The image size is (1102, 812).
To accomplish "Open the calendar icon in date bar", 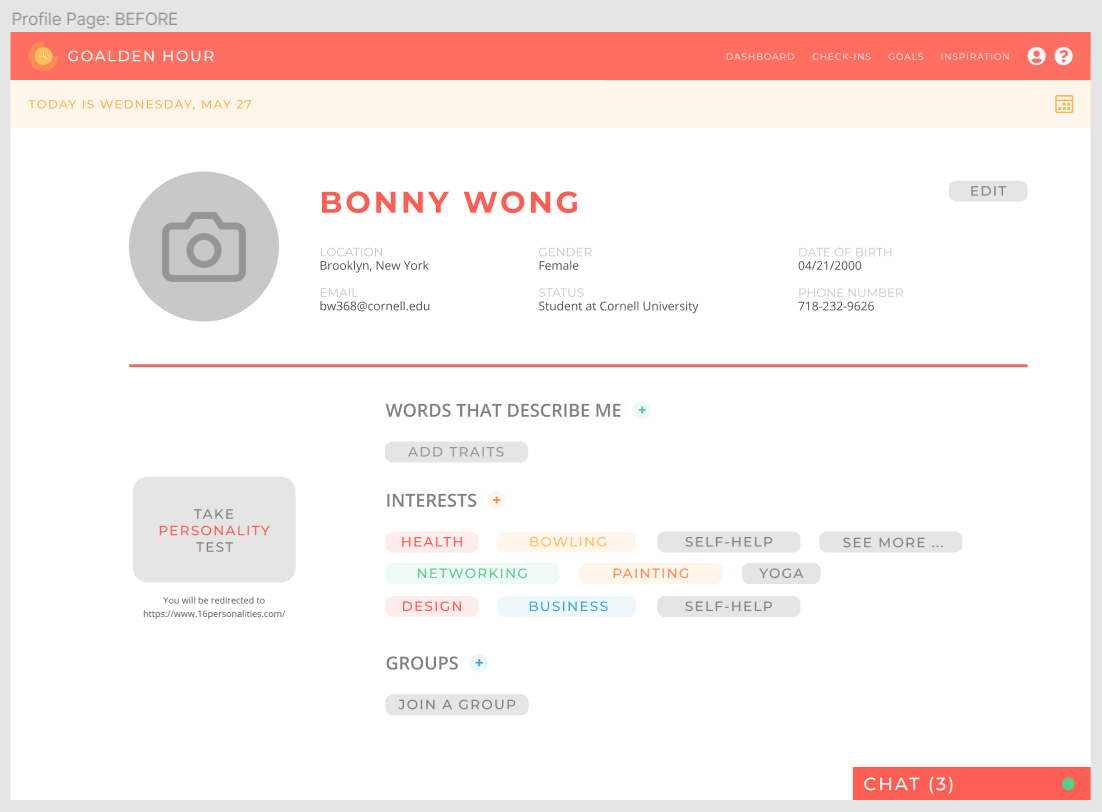I will tap(1064, 104).
